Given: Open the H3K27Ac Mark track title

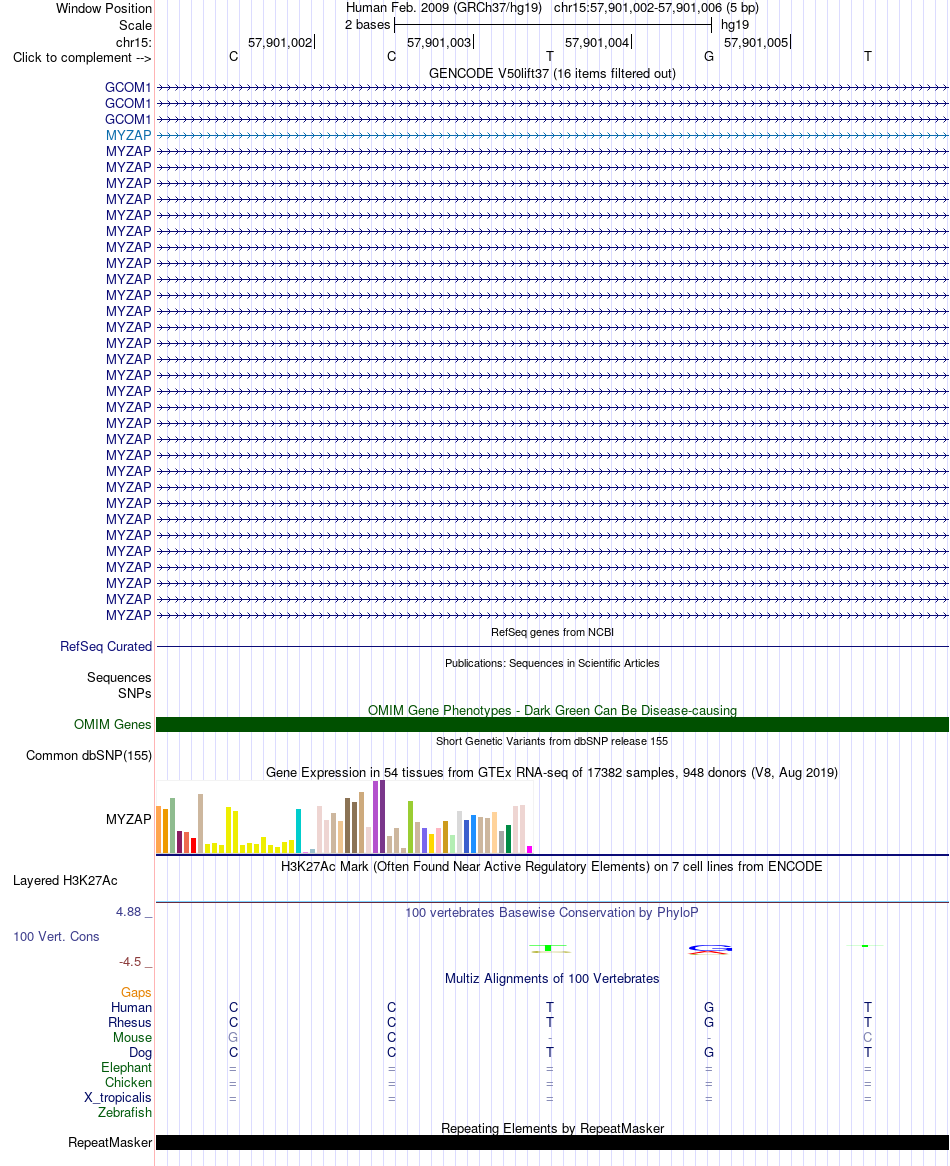Looking at the screenshot, I should click(552, 866).
